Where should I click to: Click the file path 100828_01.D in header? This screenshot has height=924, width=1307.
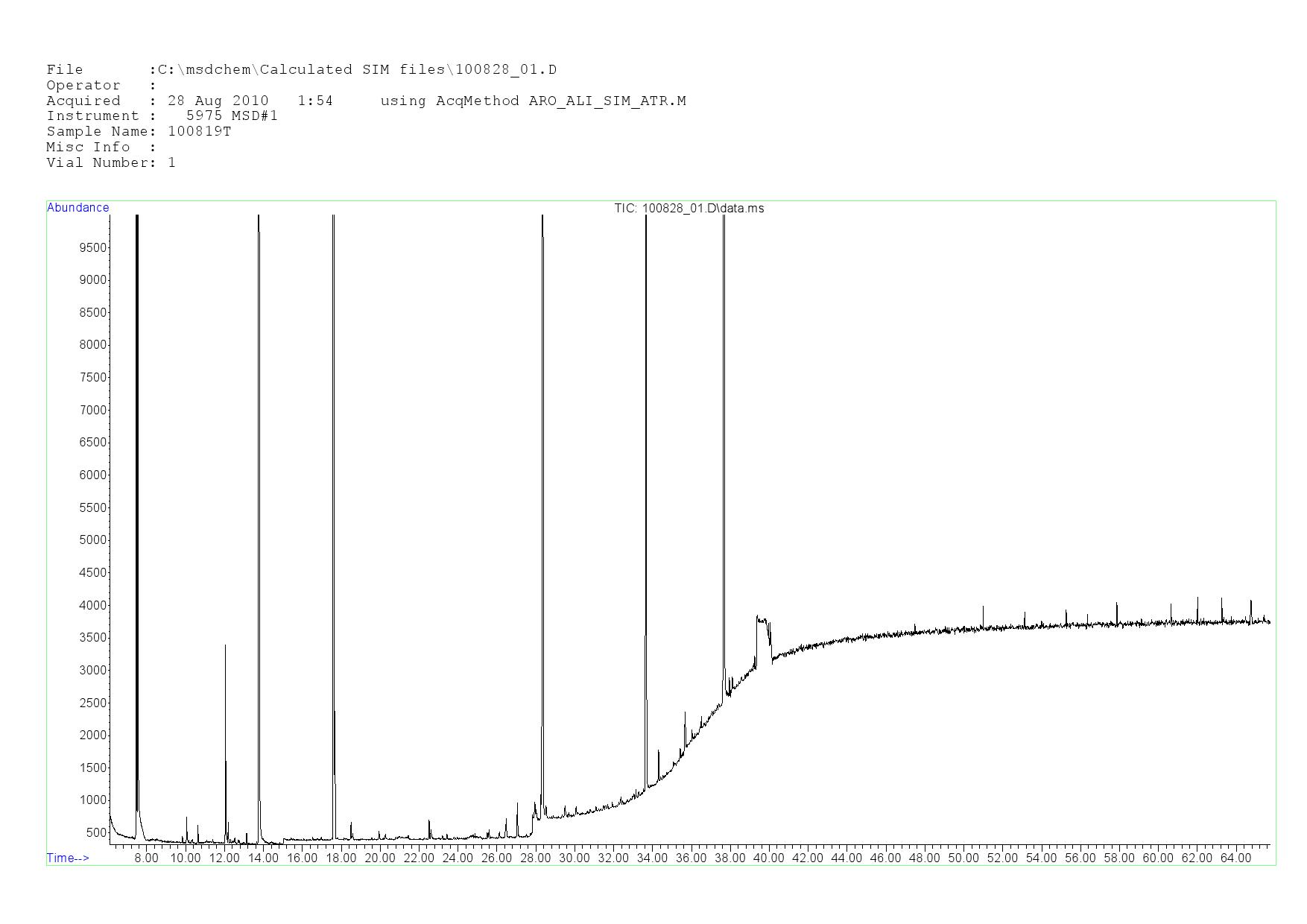pos(506,70)
